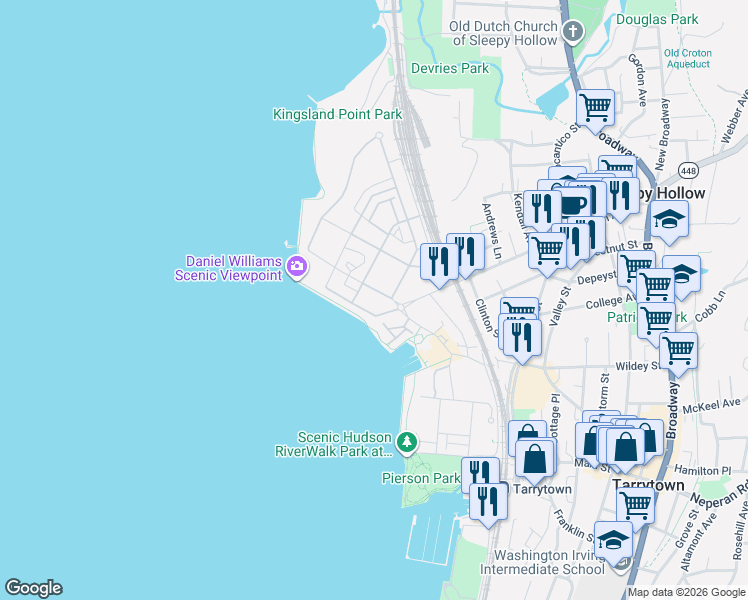Open the Daniel Williams Scenic Viewpoint camera pin
Image resolution: width=748 pixels, height=600 pixels.
click(297, 267)
